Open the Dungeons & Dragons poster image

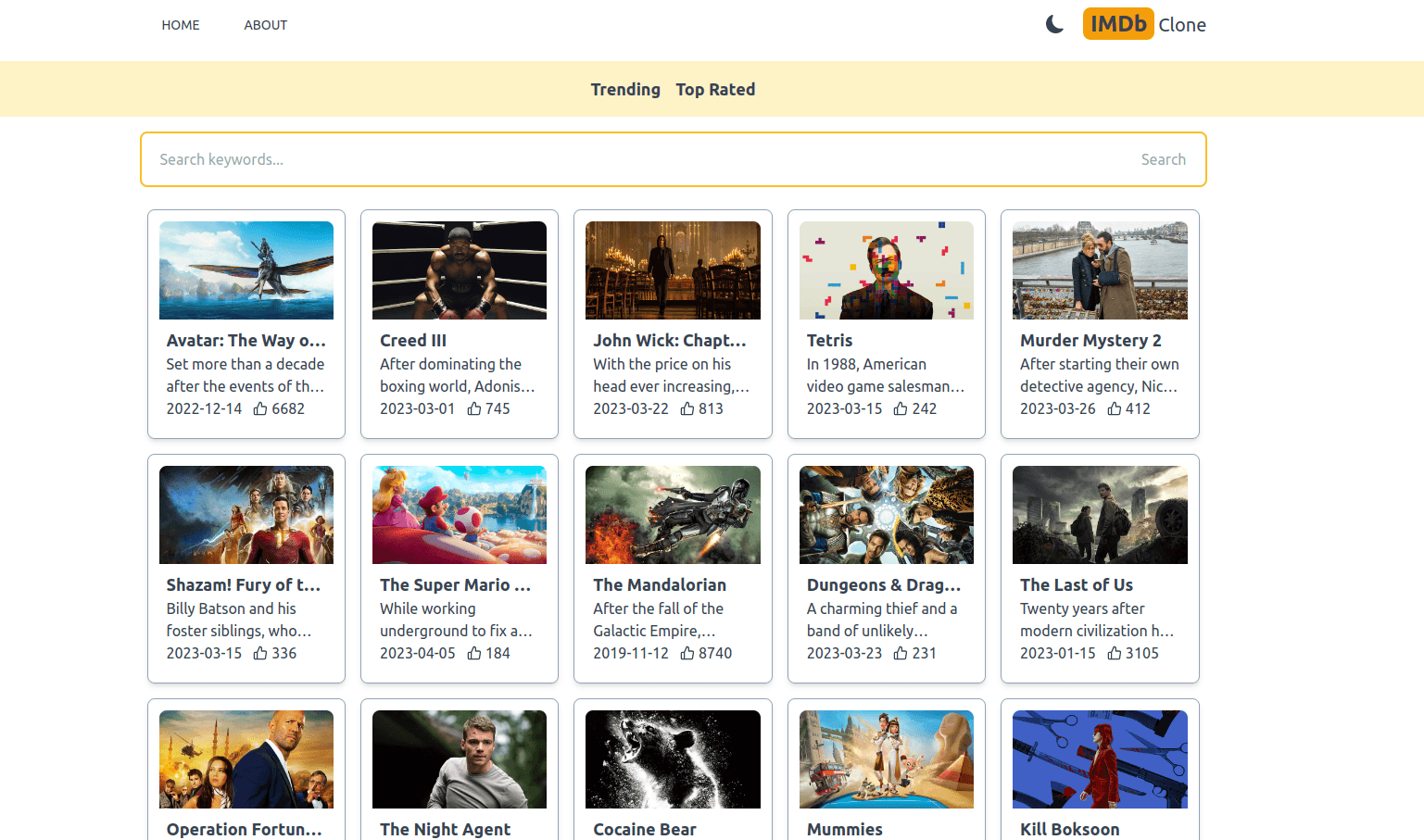[887, 515]
